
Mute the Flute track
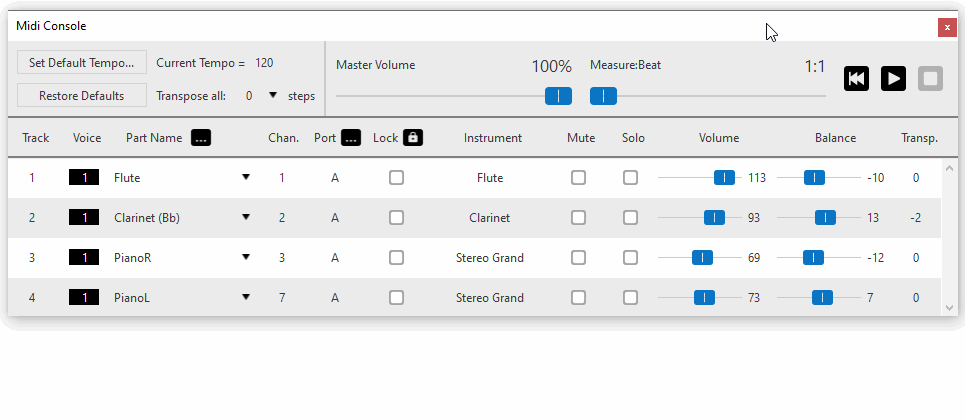579,178
